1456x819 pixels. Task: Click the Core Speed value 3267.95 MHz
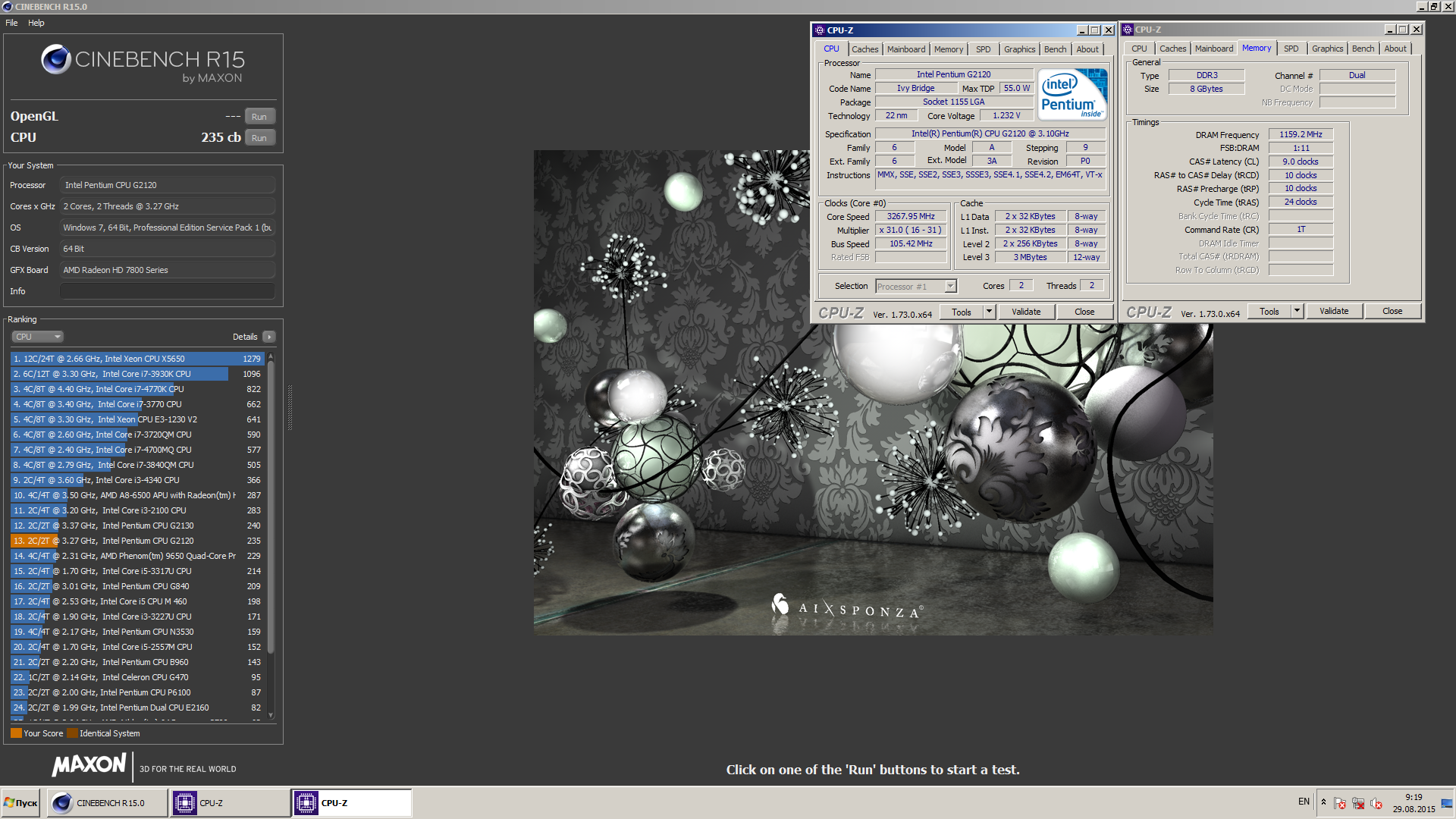(x=911, y=216)
